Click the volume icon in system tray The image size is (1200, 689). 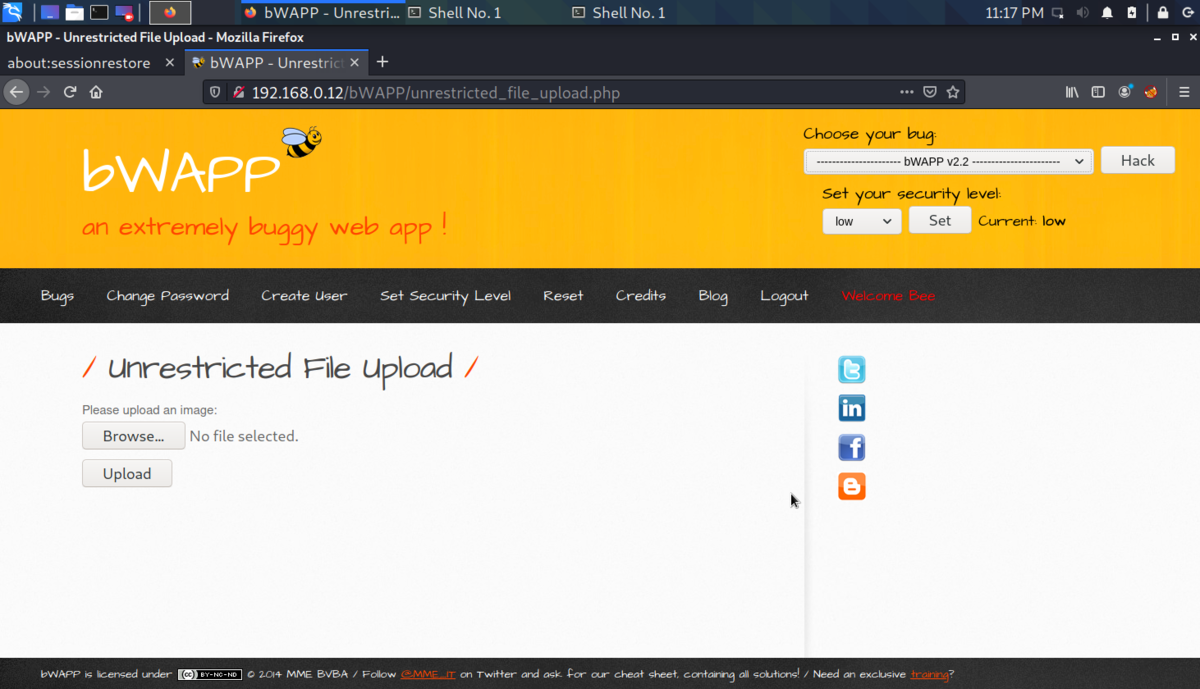click(1083, 13)
